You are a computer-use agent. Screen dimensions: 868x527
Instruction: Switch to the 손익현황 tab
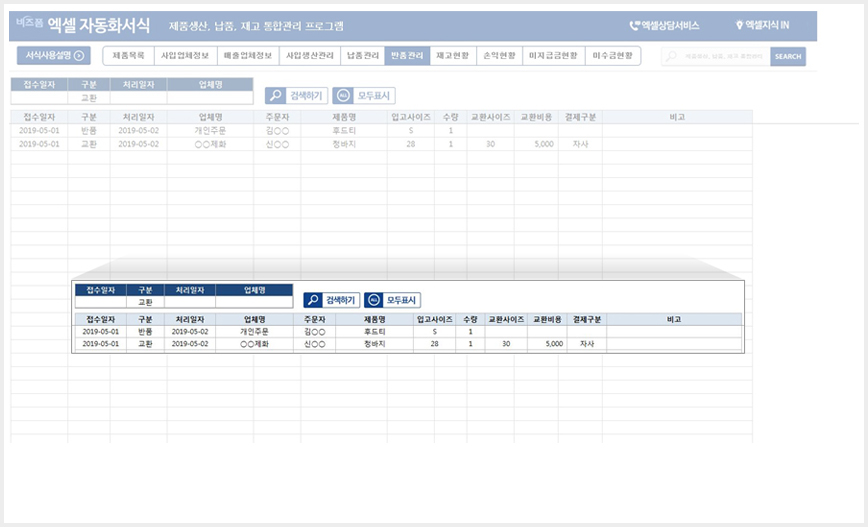499,56
